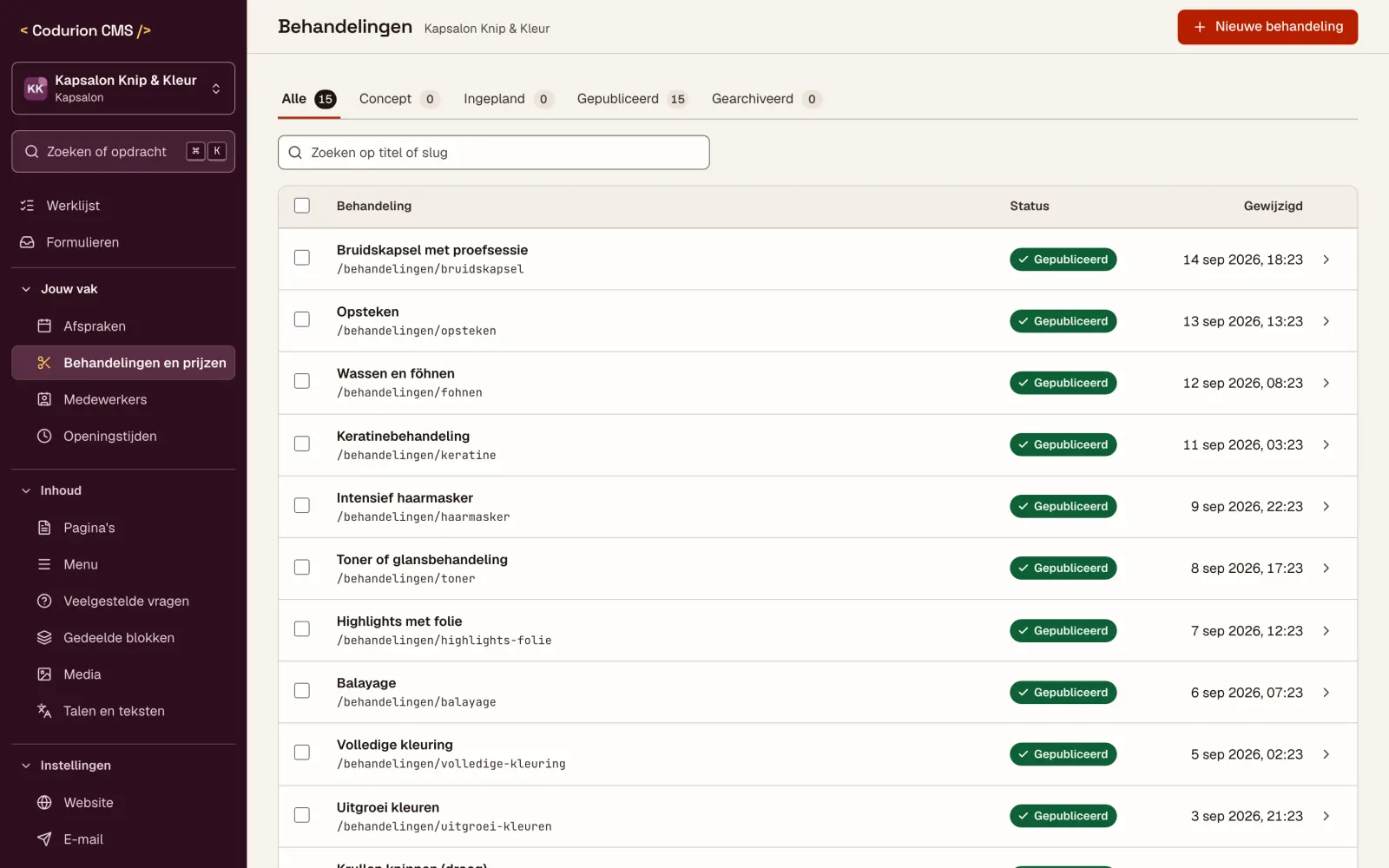Switch to the Gearchiveerd tab
Image resolution: width=1389 pixels, height=868 pixels.
point(766,99)
